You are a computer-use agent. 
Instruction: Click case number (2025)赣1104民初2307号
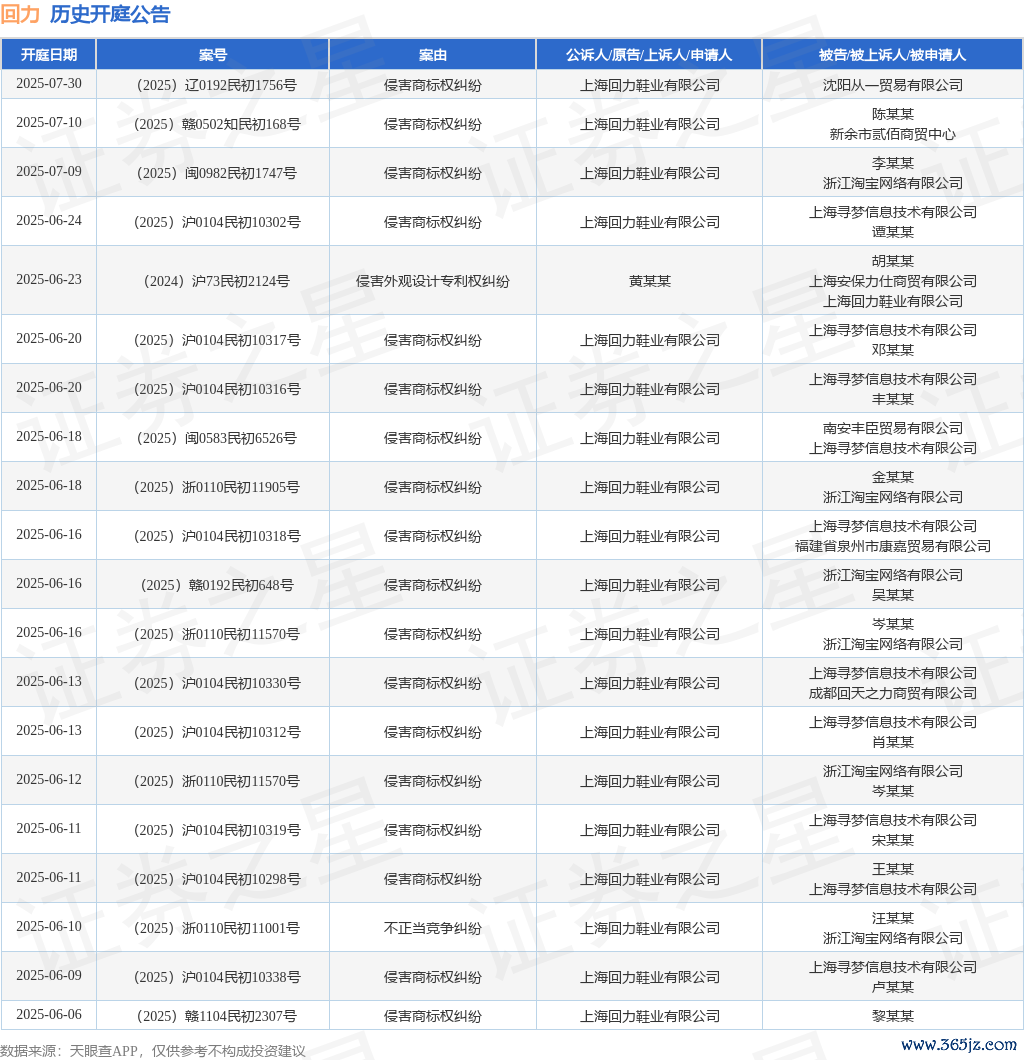pyautogui.click(x=216, y=1016)
